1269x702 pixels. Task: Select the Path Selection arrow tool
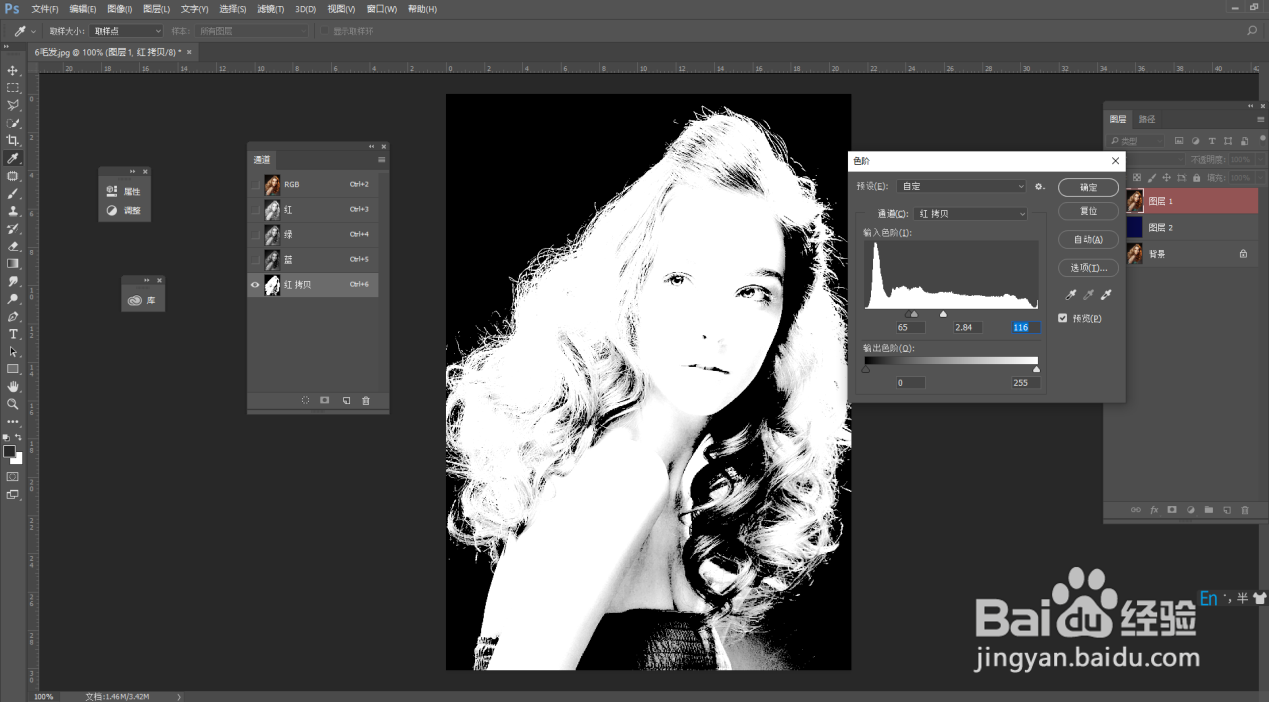[13, 351]
